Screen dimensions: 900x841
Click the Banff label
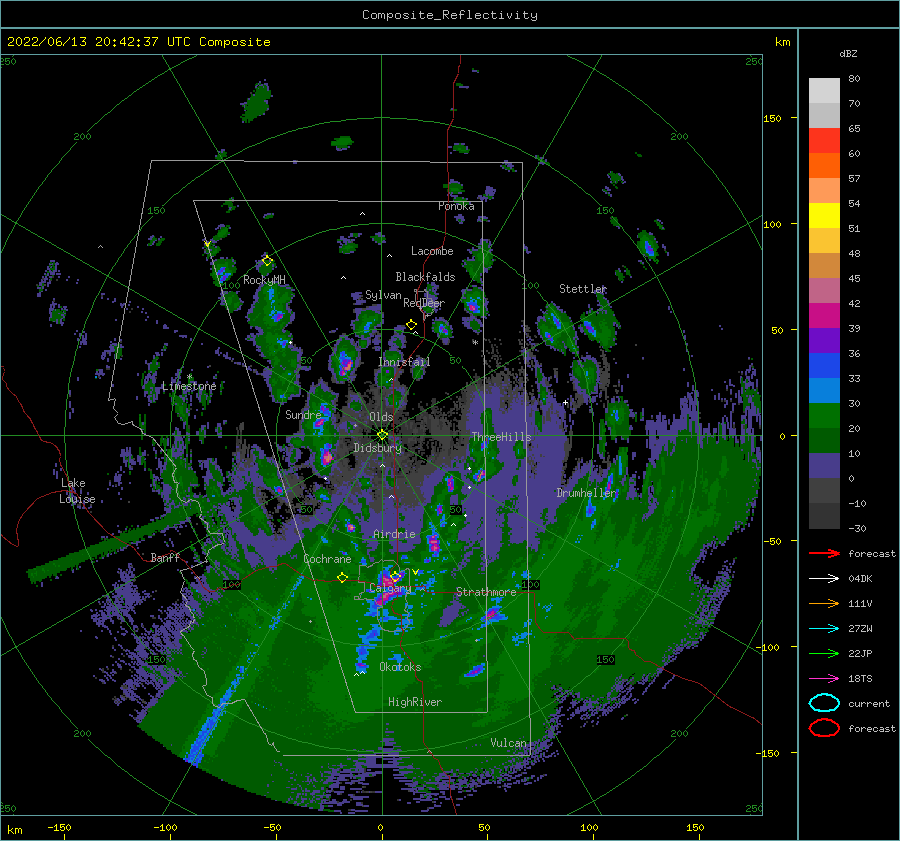(165, 557)
